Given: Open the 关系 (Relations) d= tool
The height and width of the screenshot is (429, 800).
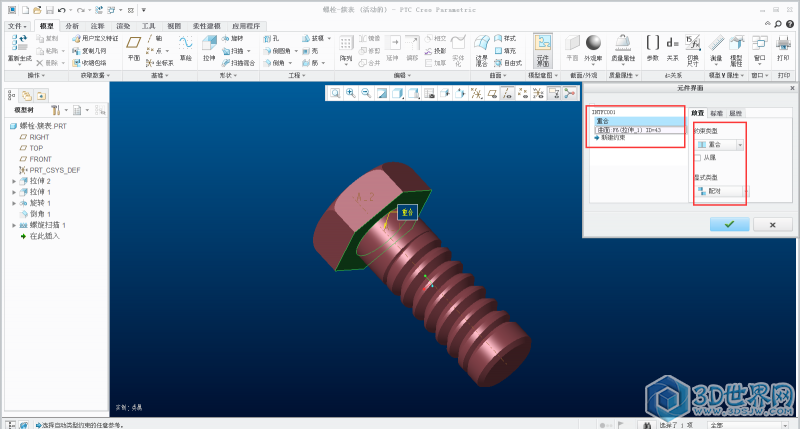Looking at the screenshot, I should [672, 49].
